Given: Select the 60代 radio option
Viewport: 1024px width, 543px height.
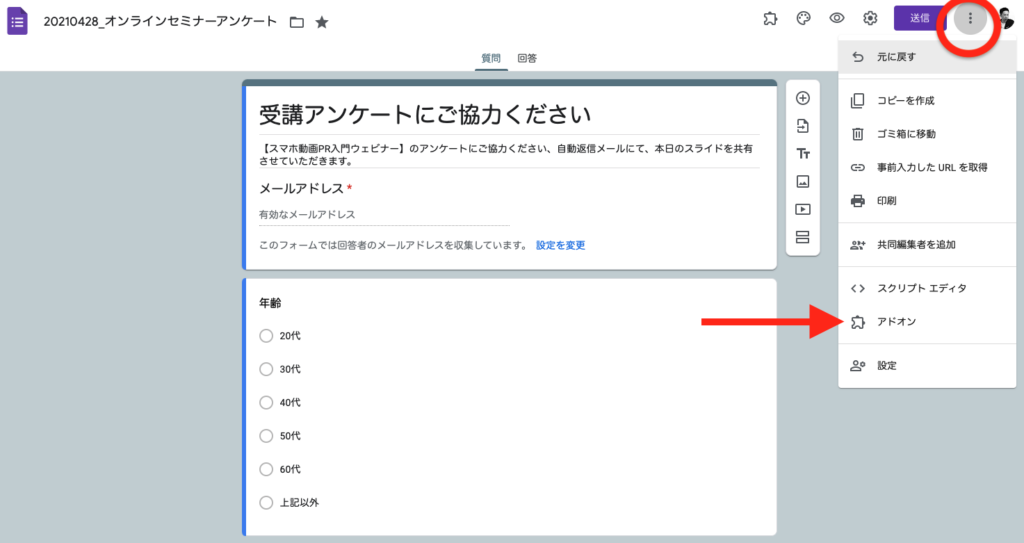Looking at the screenshot, I should (x=266, y=469).
